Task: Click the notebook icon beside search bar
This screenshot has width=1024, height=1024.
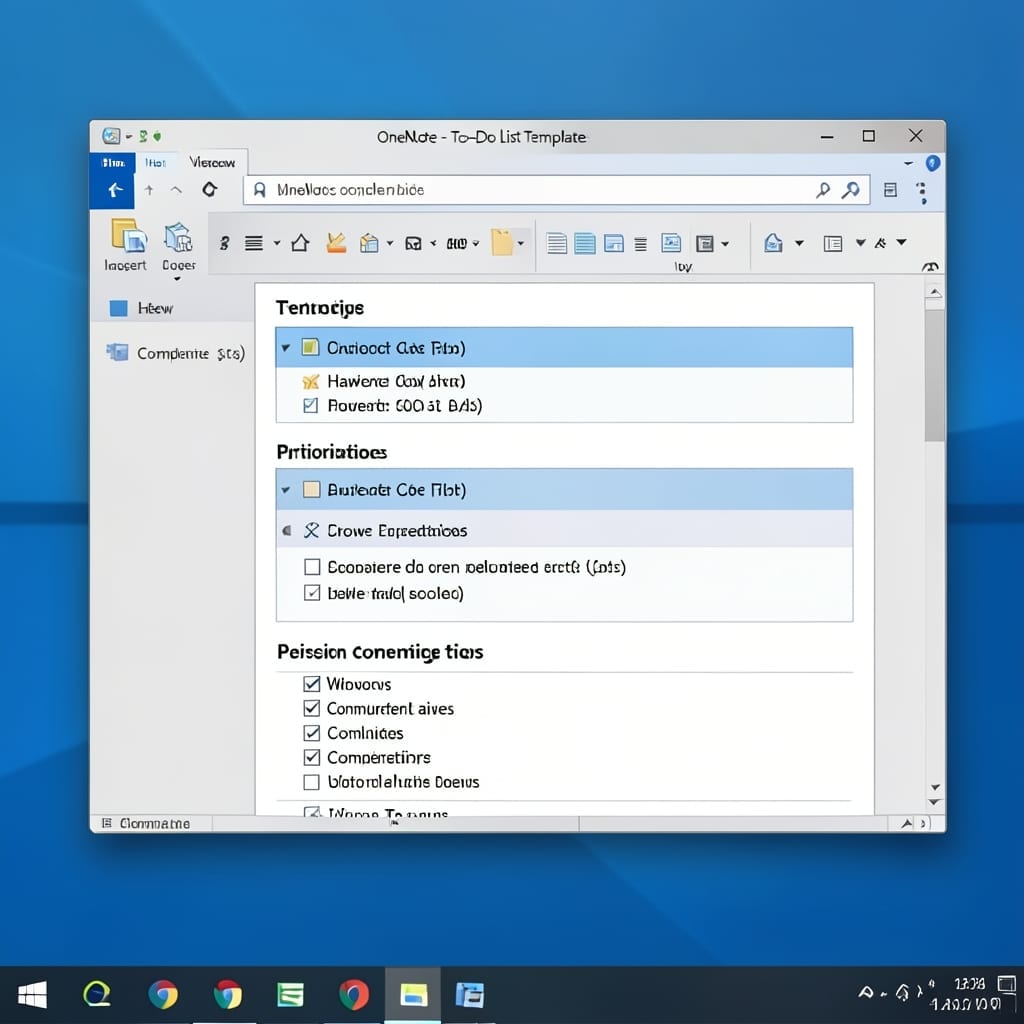Action: [890, 190]
